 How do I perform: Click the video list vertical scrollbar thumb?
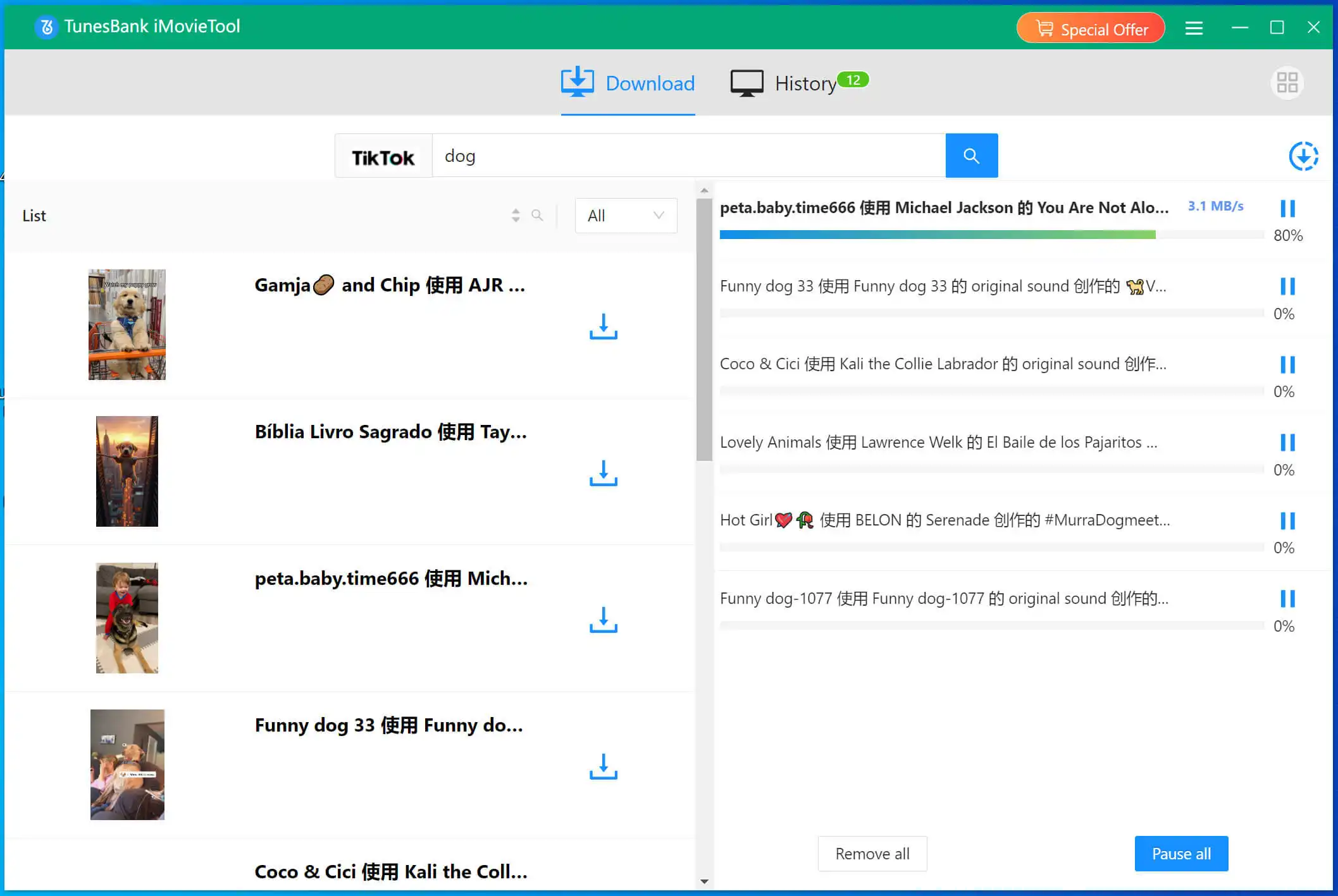click(704, 330)
